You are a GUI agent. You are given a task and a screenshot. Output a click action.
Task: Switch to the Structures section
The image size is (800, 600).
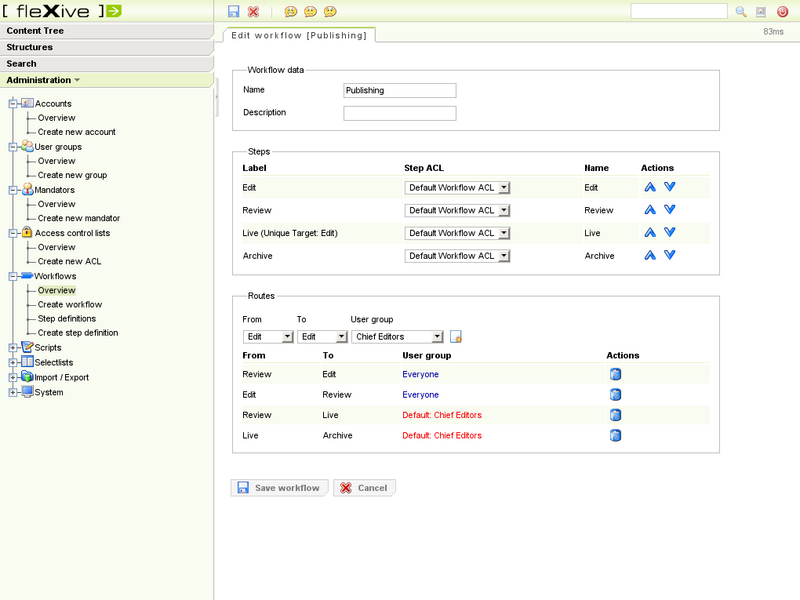tap(30, 47)
